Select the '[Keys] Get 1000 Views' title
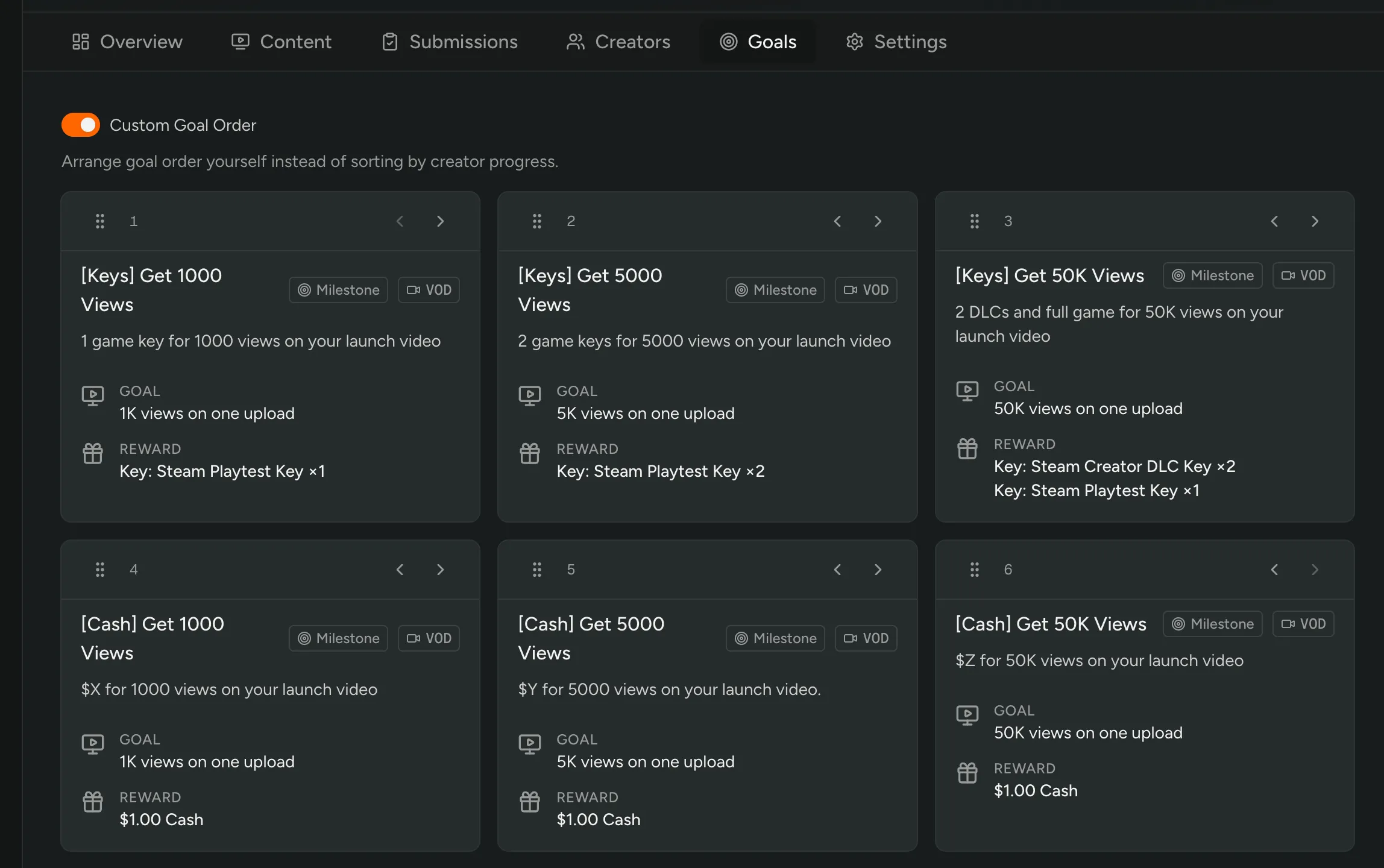Screen dimensions: 1384x868 151,290
